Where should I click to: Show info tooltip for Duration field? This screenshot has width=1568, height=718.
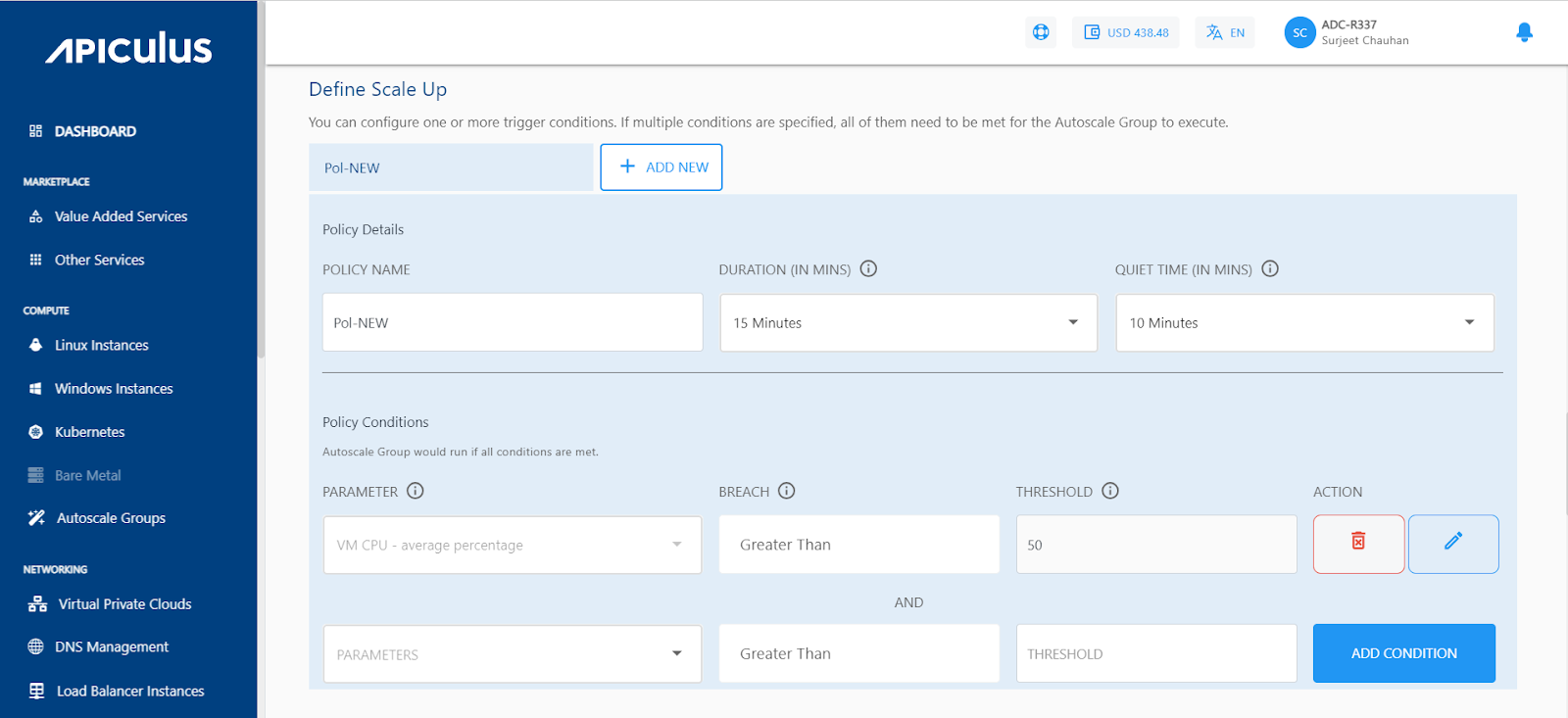point(868,269)
